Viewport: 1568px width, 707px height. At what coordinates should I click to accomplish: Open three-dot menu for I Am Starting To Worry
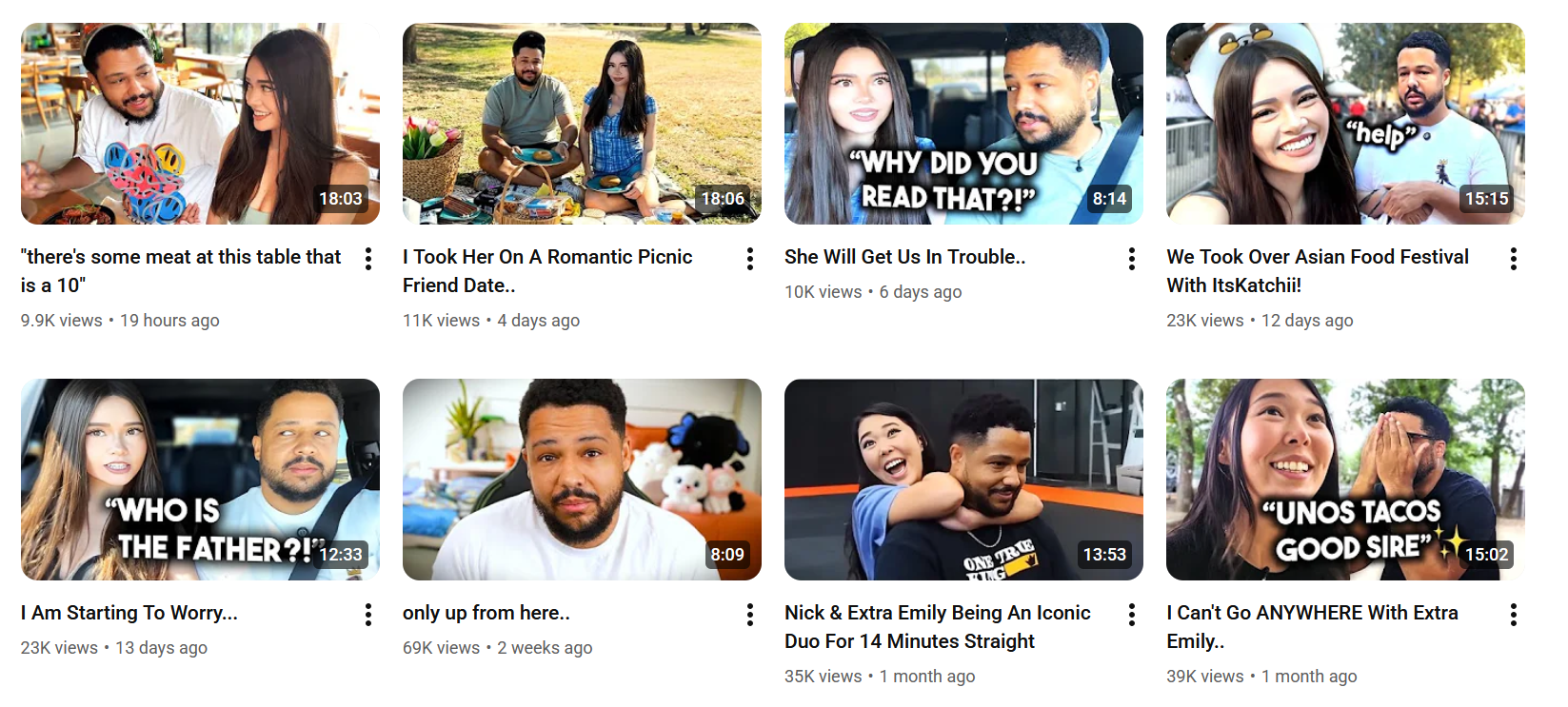[368, 615]
